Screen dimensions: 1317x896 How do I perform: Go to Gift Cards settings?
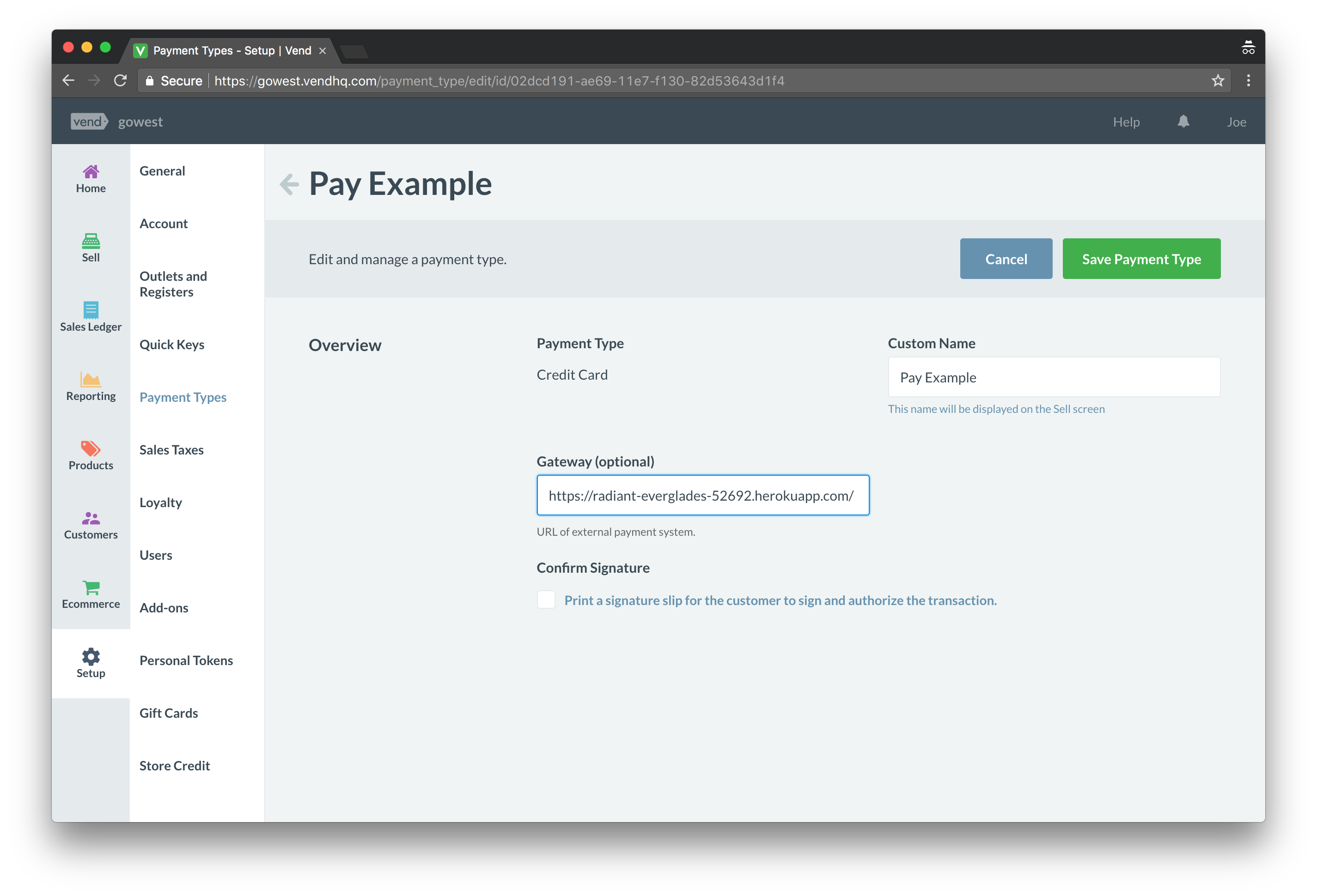[168, 713]
